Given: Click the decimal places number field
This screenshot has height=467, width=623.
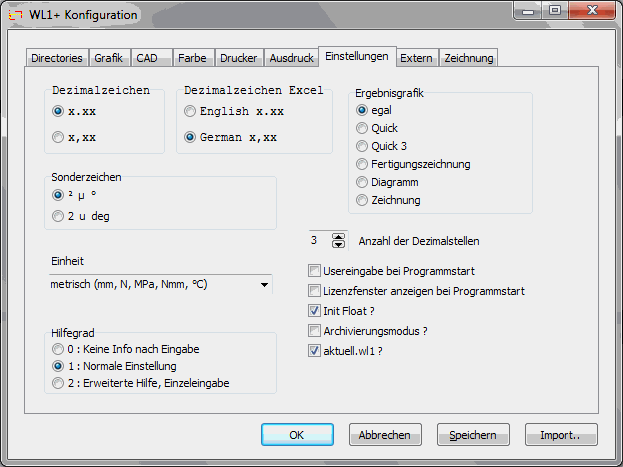Looking at the screenshot, I should (x=317, y=241).
